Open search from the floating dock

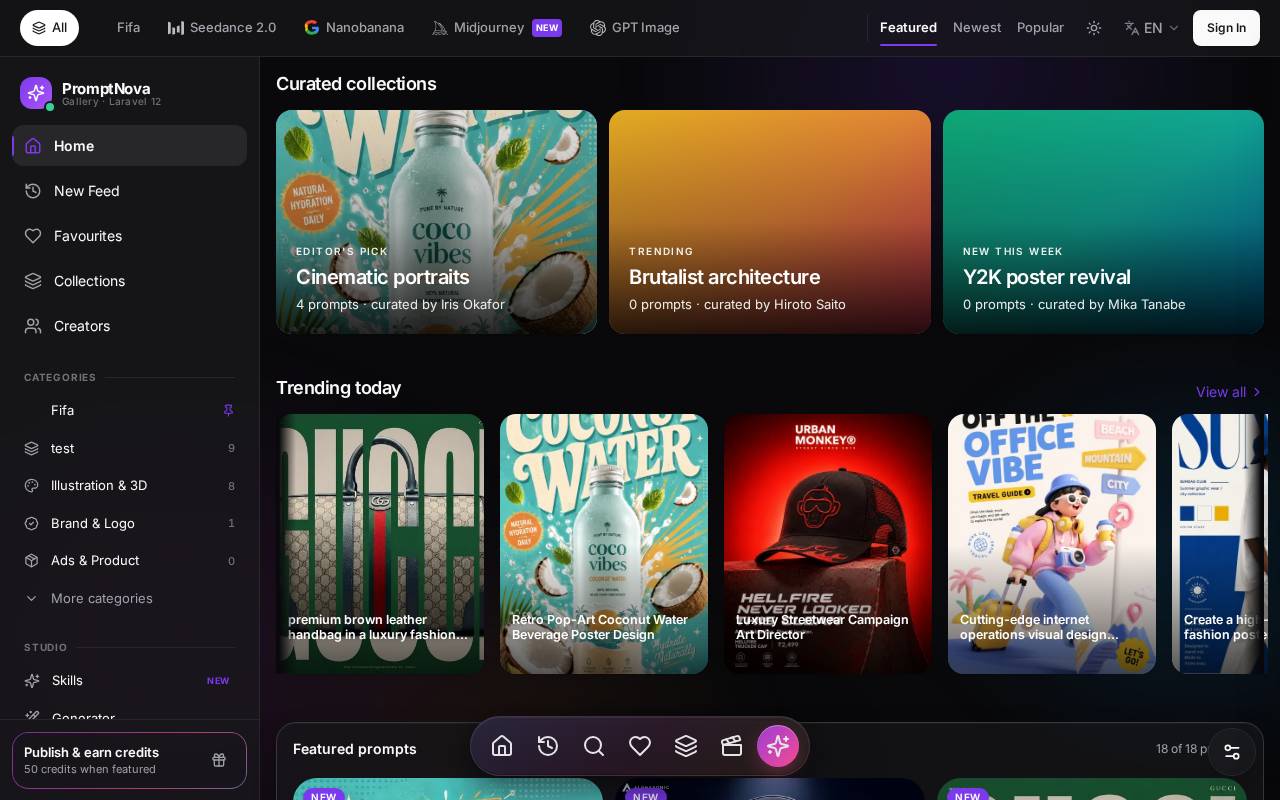(594, 746)
